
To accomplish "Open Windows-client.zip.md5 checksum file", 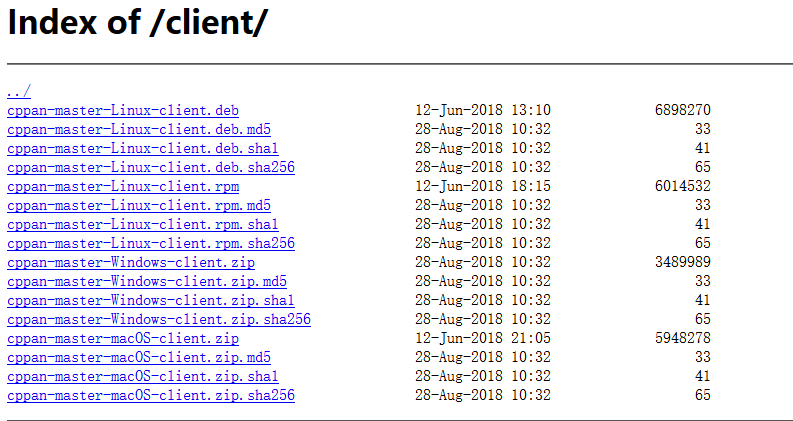I will pyautogui.click(x=146, y=281).
